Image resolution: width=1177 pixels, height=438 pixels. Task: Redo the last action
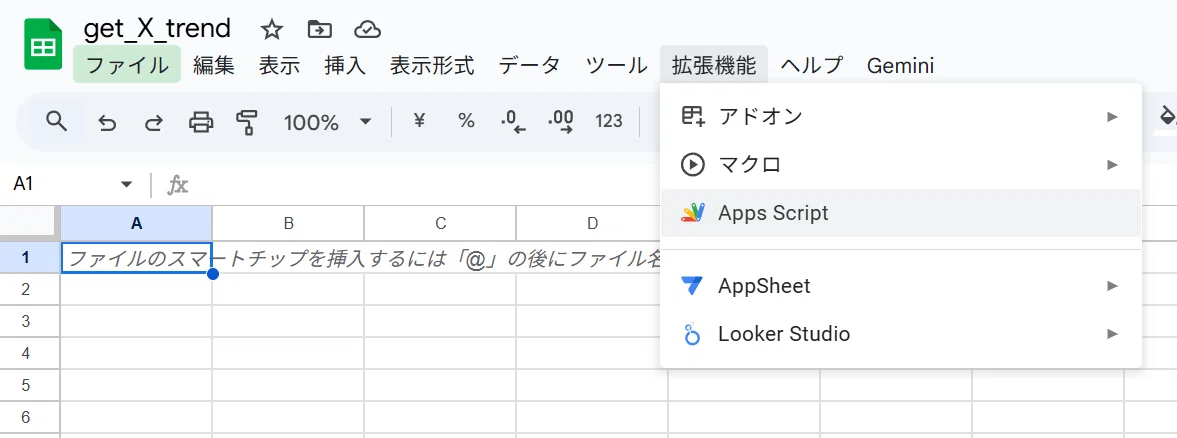[x=153, y=122]
